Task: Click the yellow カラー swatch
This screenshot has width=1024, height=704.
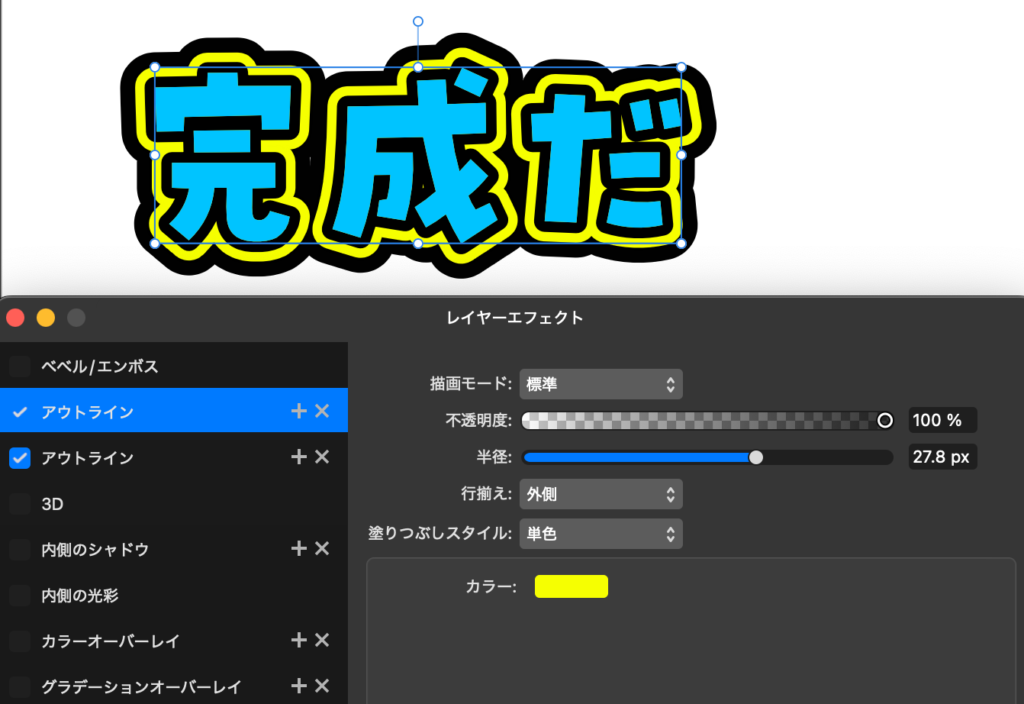Action: 571,586
